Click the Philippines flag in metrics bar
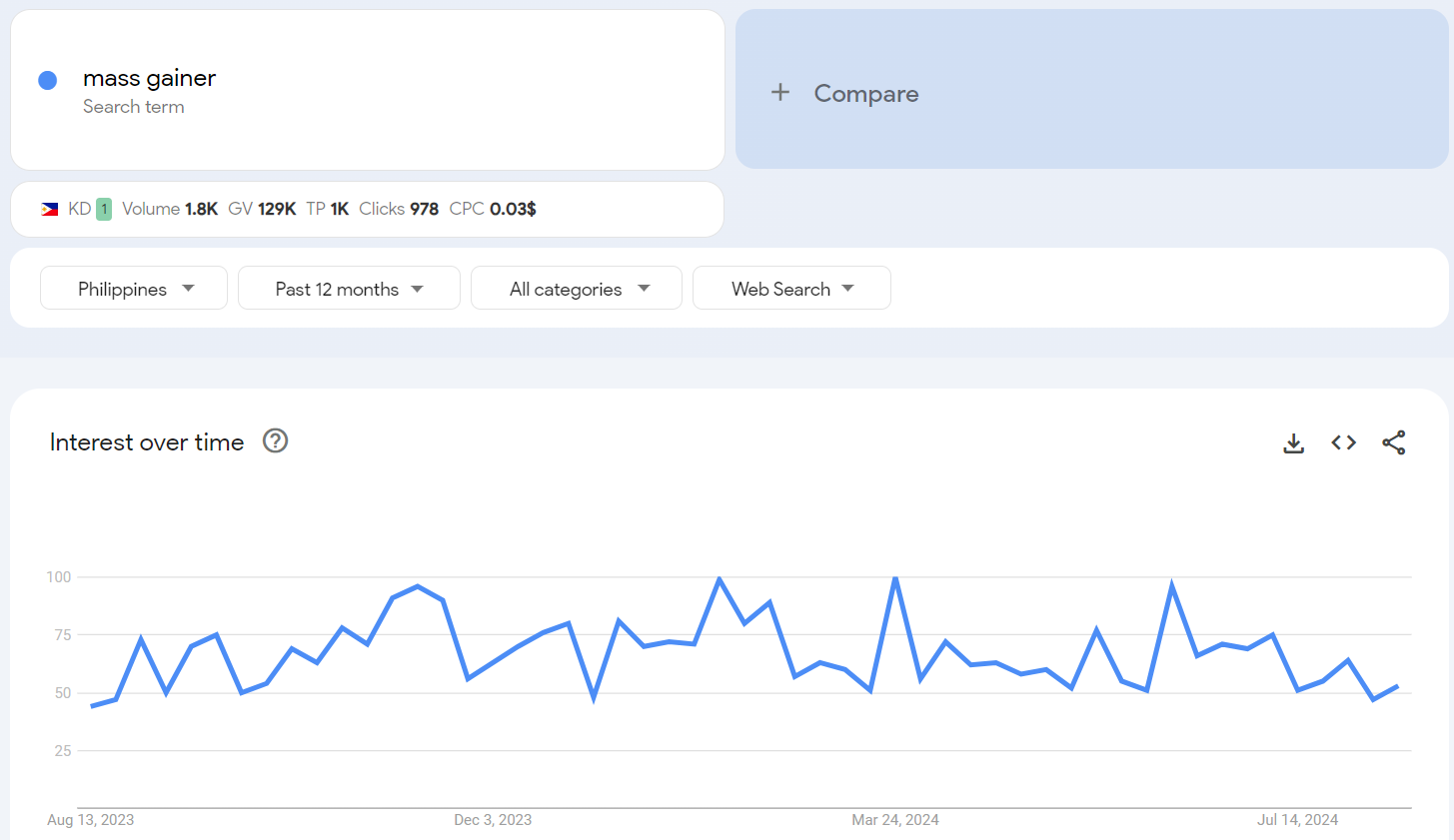This screenshot has height=840, width=1454. click(50, 210)
